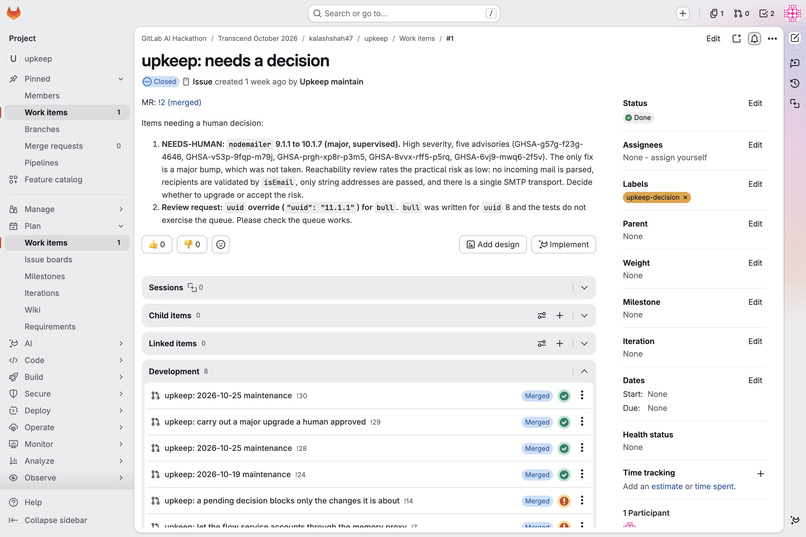Open options for merge request !30
Screen dimensions: 806x537
coord(582,395)
